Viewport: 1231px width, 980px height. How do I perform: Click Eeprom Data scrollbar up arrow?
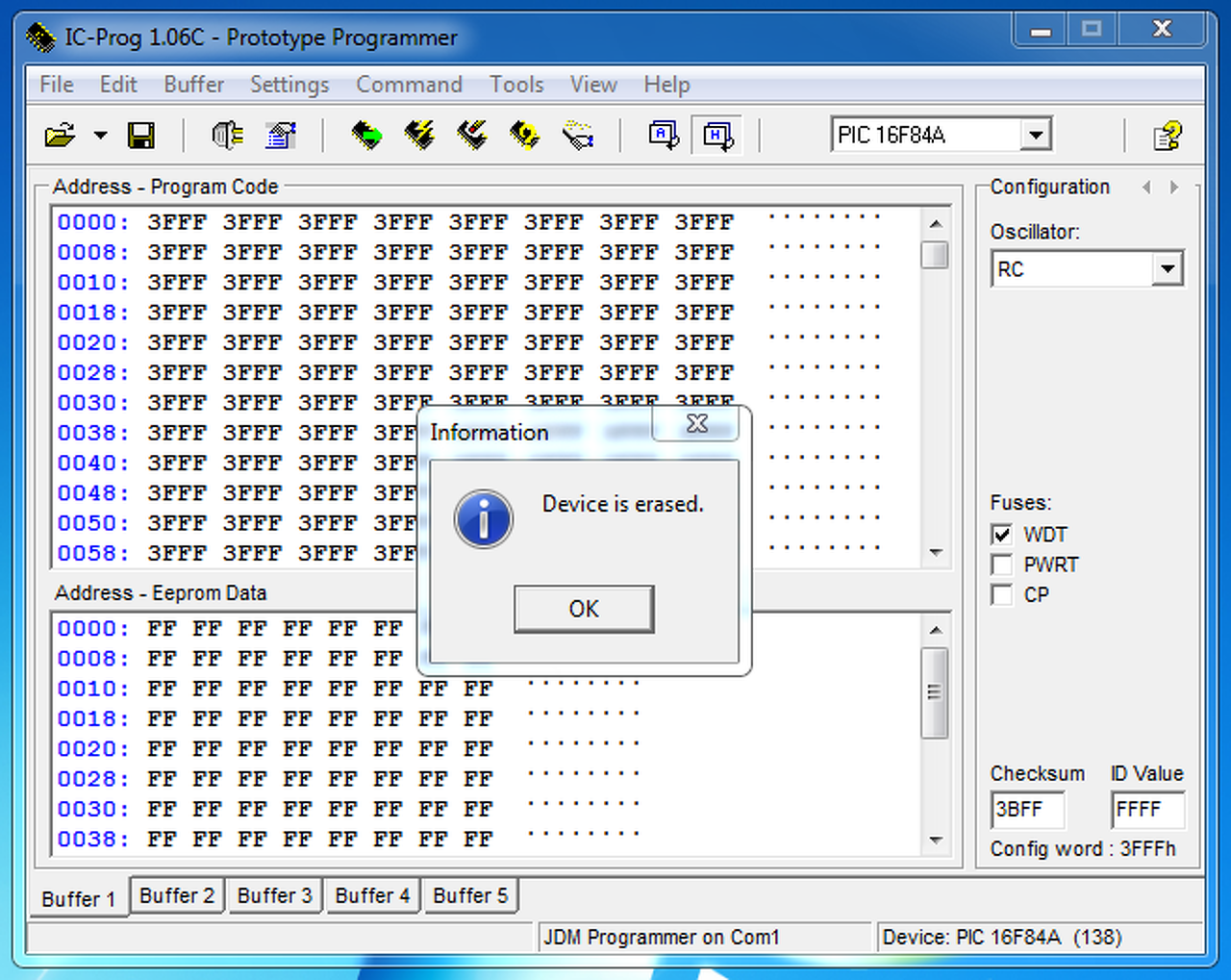coord(935,630)
